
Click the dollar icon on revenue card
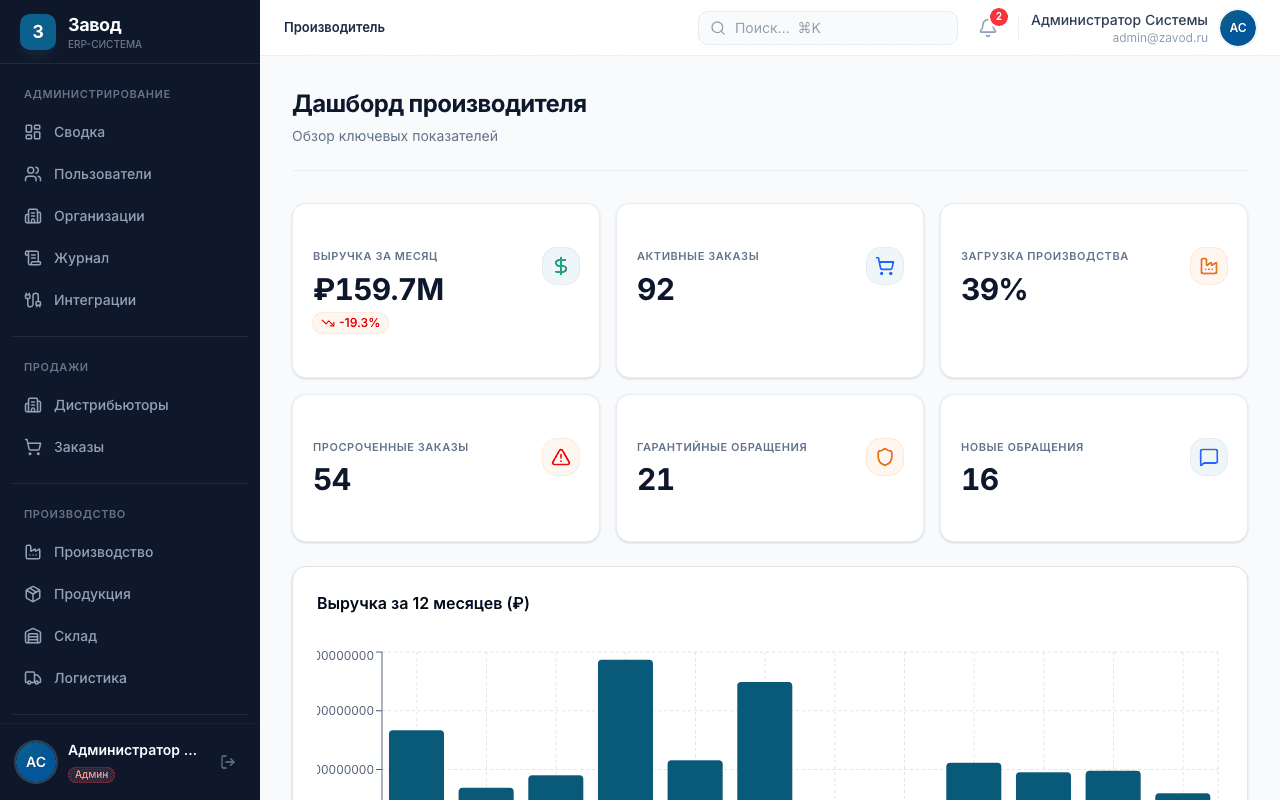click(x=560, y=265)
